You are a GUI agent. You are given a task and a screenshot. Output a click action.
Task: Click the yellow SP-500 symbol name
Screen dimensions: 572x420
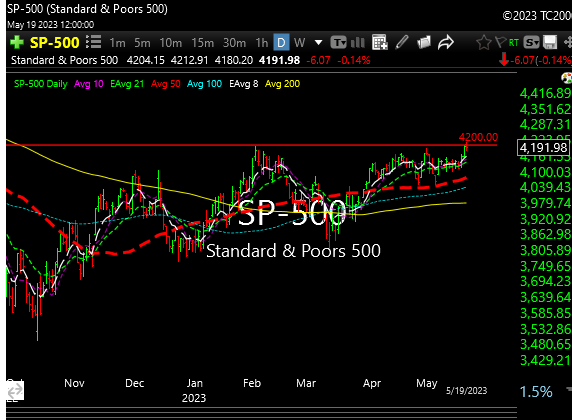pyautogui.click(x=54, y=43)
